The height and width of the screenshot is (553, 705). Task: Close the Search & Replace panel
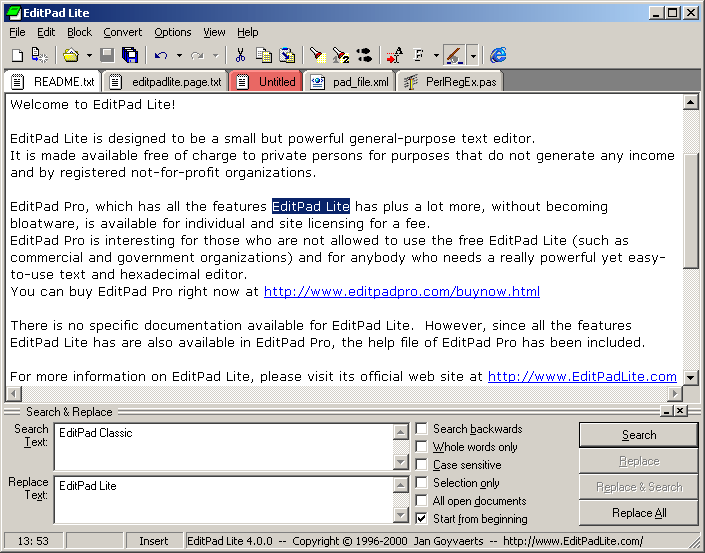click(x=680, y=410)
